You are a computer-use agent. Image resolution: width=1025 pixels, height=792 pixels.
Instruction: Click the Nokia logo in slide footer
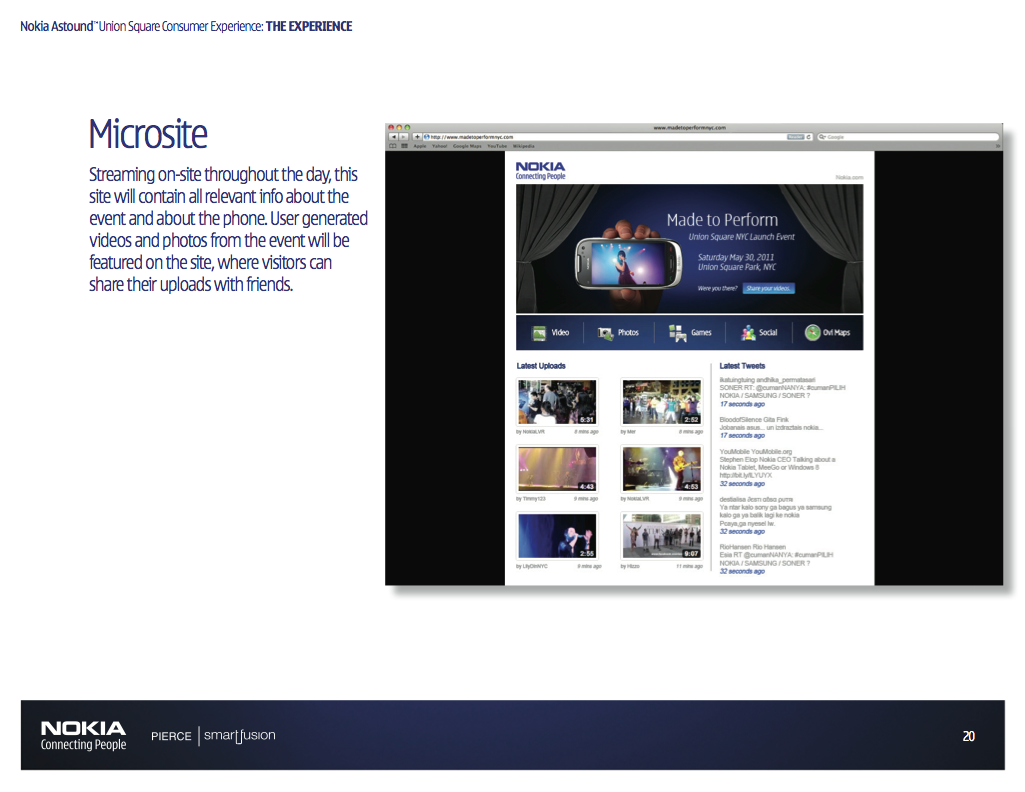(83, 736)
